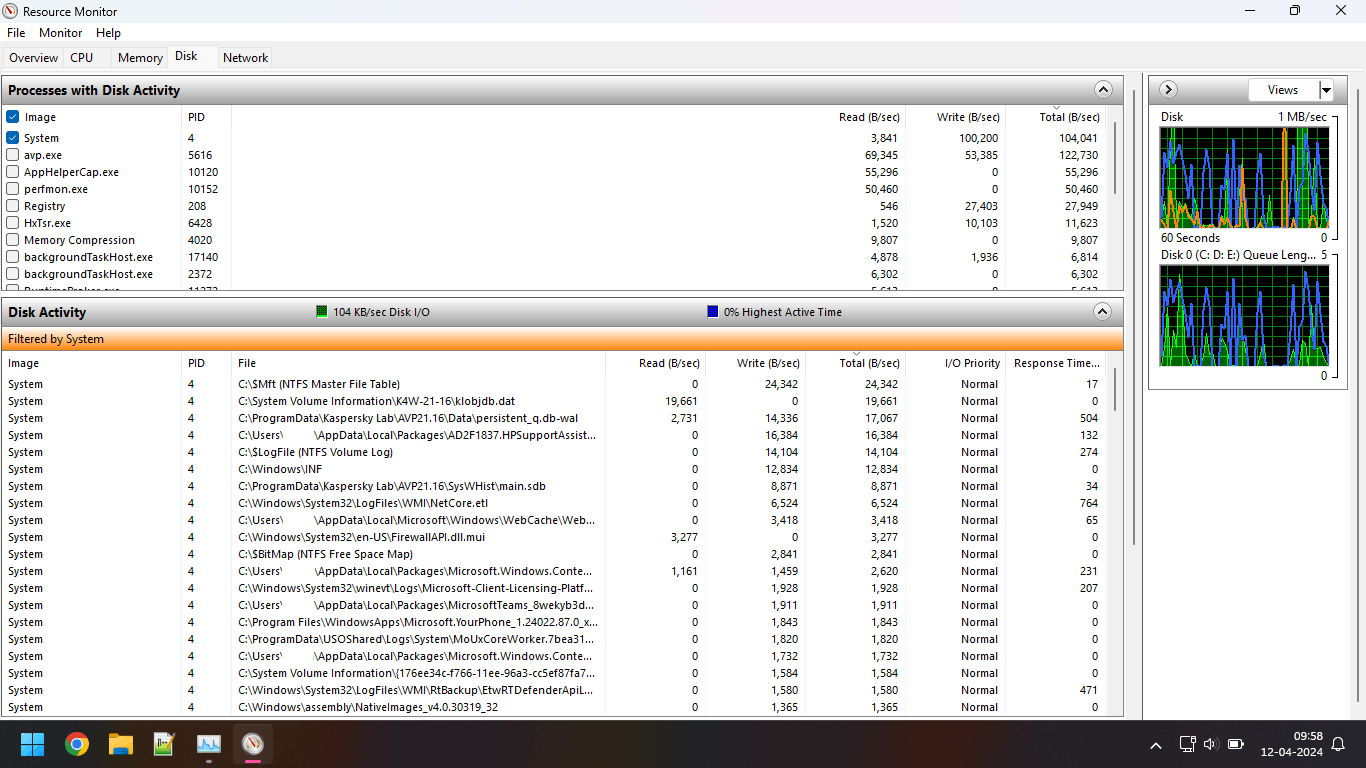Open File Explorer from the taskbar
Viewport: 1366px width, 768px height.
pos(120,744)
